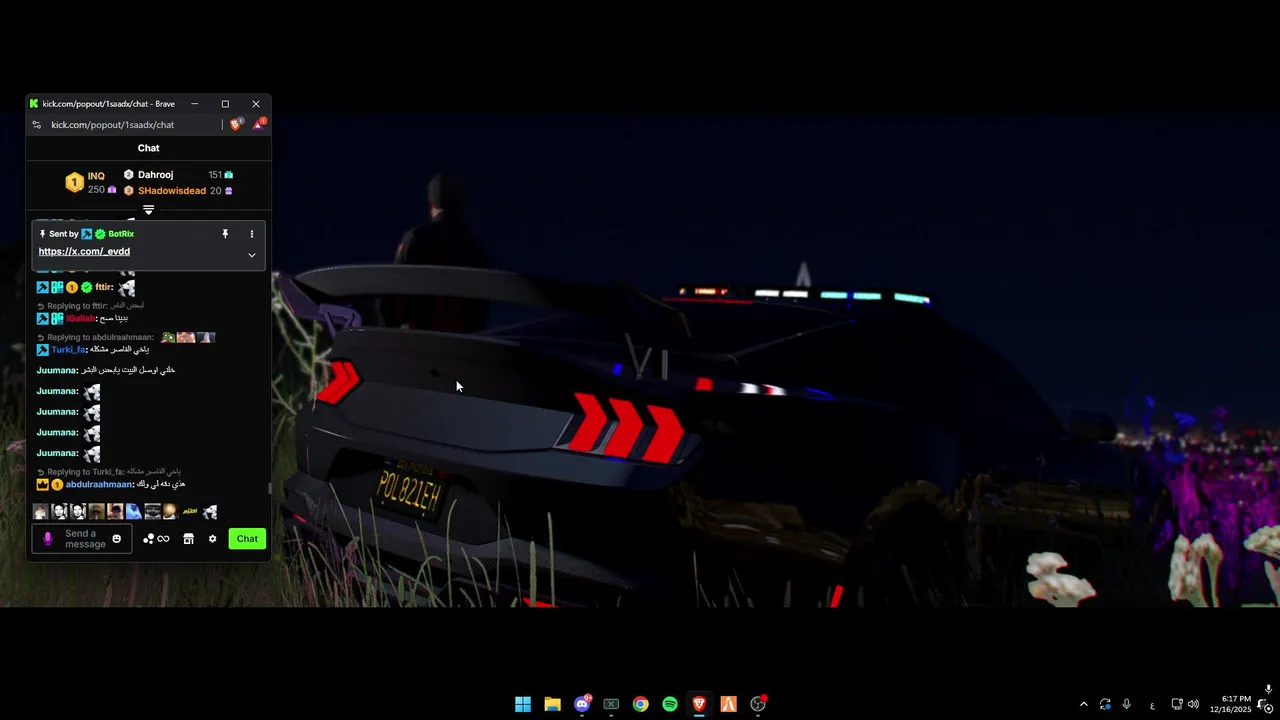Select the yellow Arabic text emote in emote row

click(190, 512)
